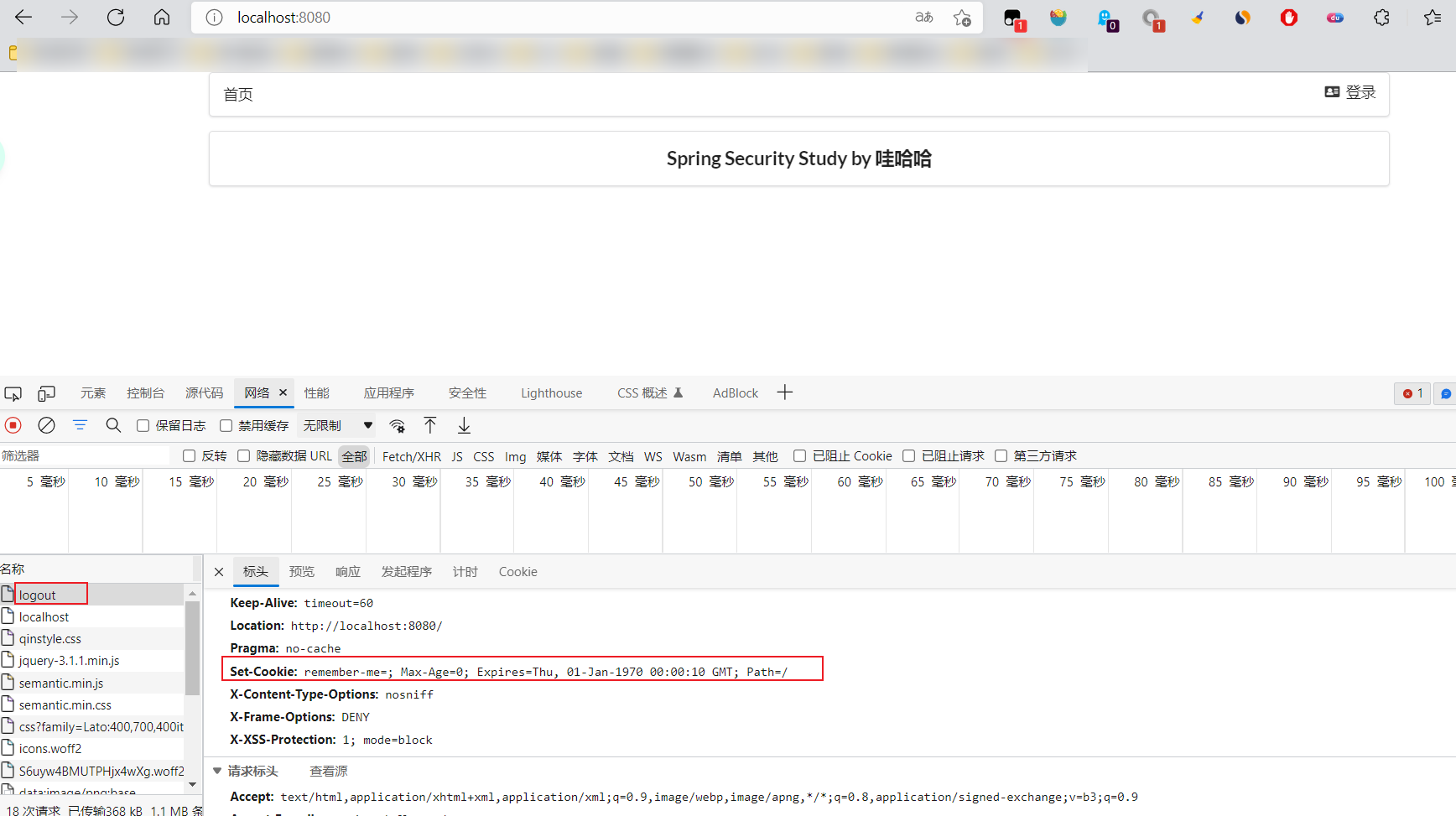
Task: Enable the 保留日志 checkbox
Action: click(143, 426)
